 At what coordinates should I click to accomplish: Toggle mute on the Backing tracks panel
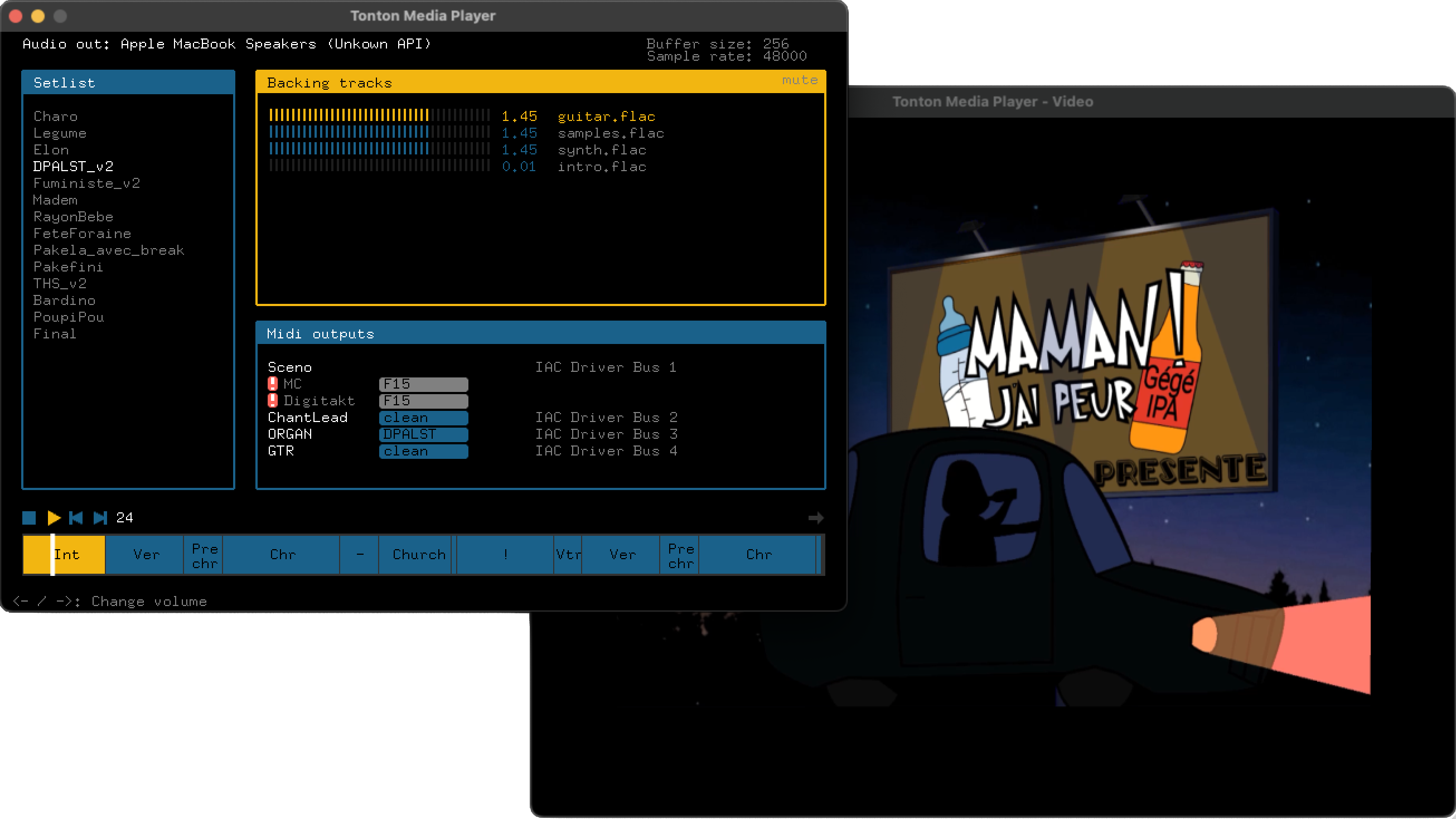[x=800, y=80]
